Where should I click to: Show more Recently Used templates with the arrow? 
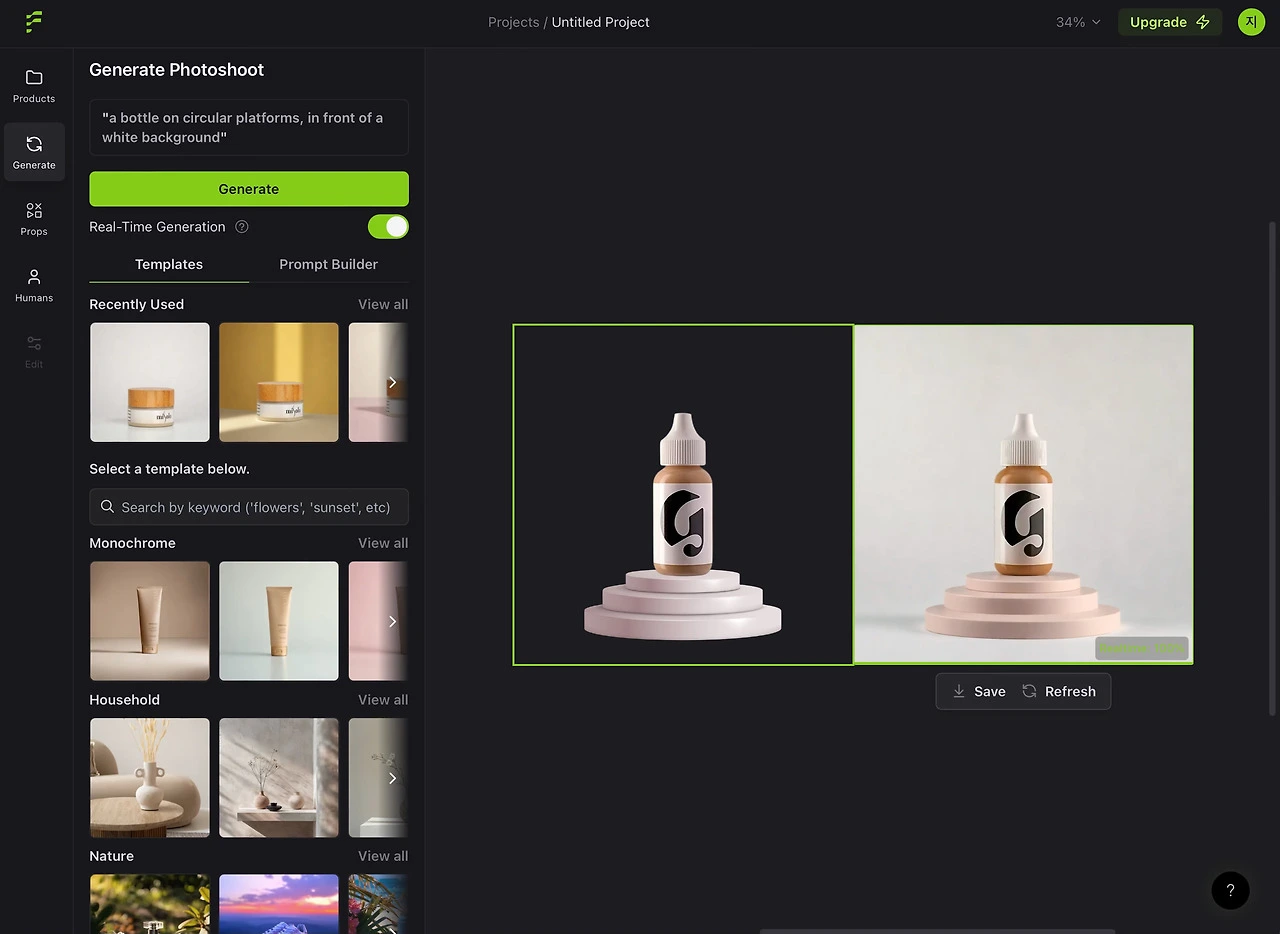(392, 382)
